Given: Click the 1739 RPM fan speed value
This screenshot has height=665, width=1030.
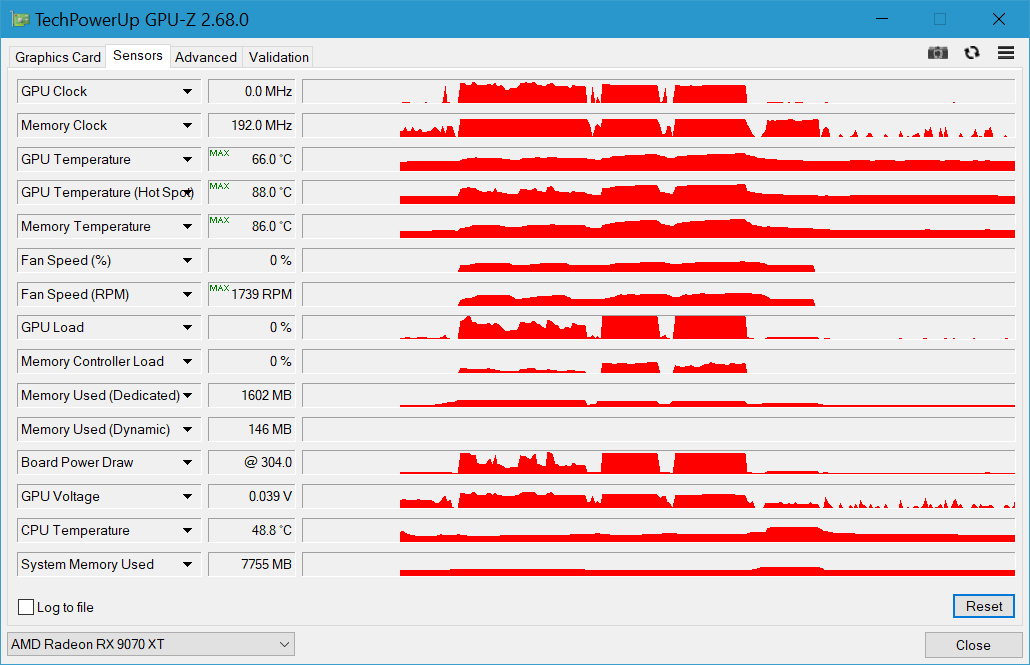Looking at the screenshot, I should (x=252, y=294).
